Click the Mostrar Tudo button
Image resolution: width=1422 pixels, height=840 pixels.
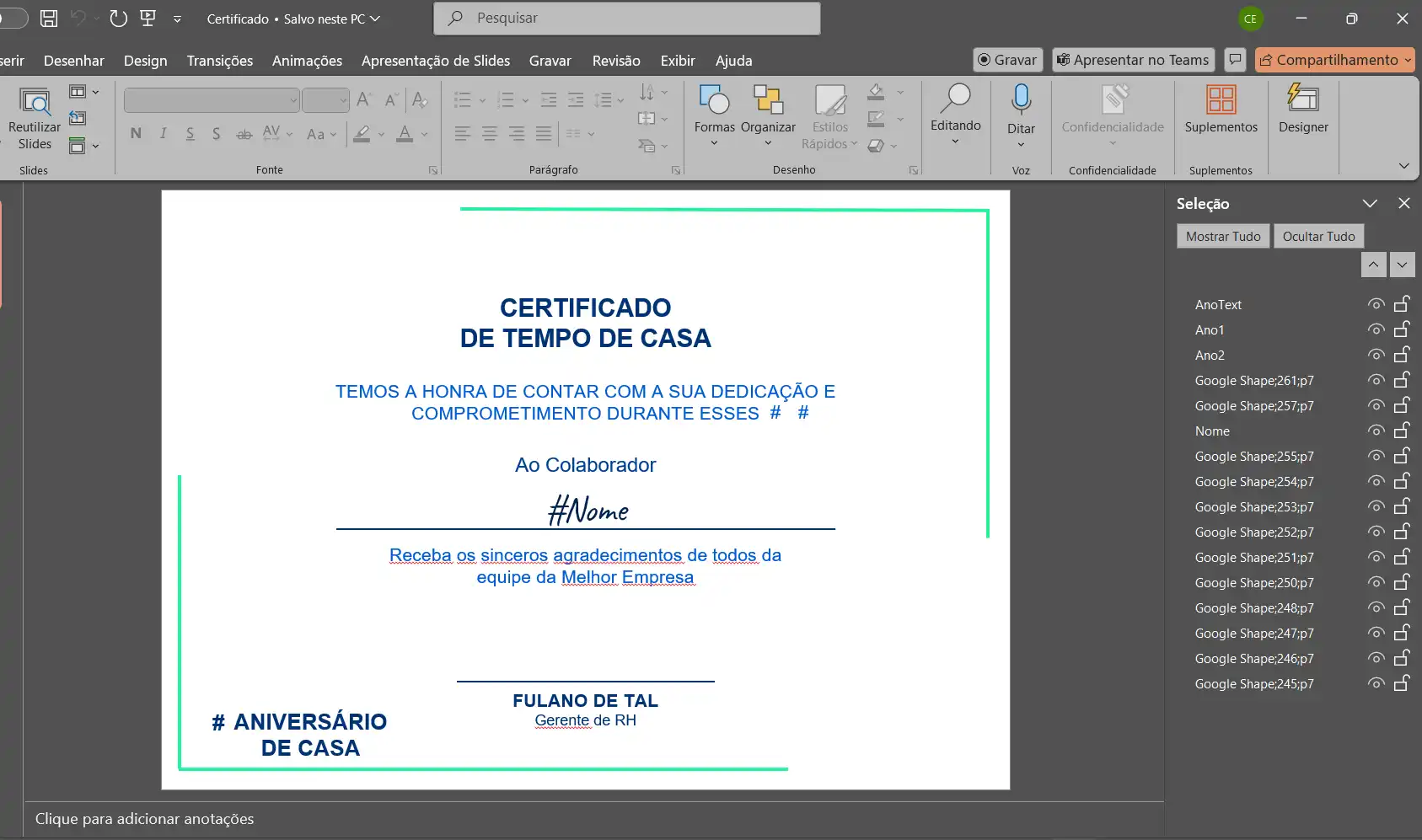pyautogui.click(x=1222, y=237)
